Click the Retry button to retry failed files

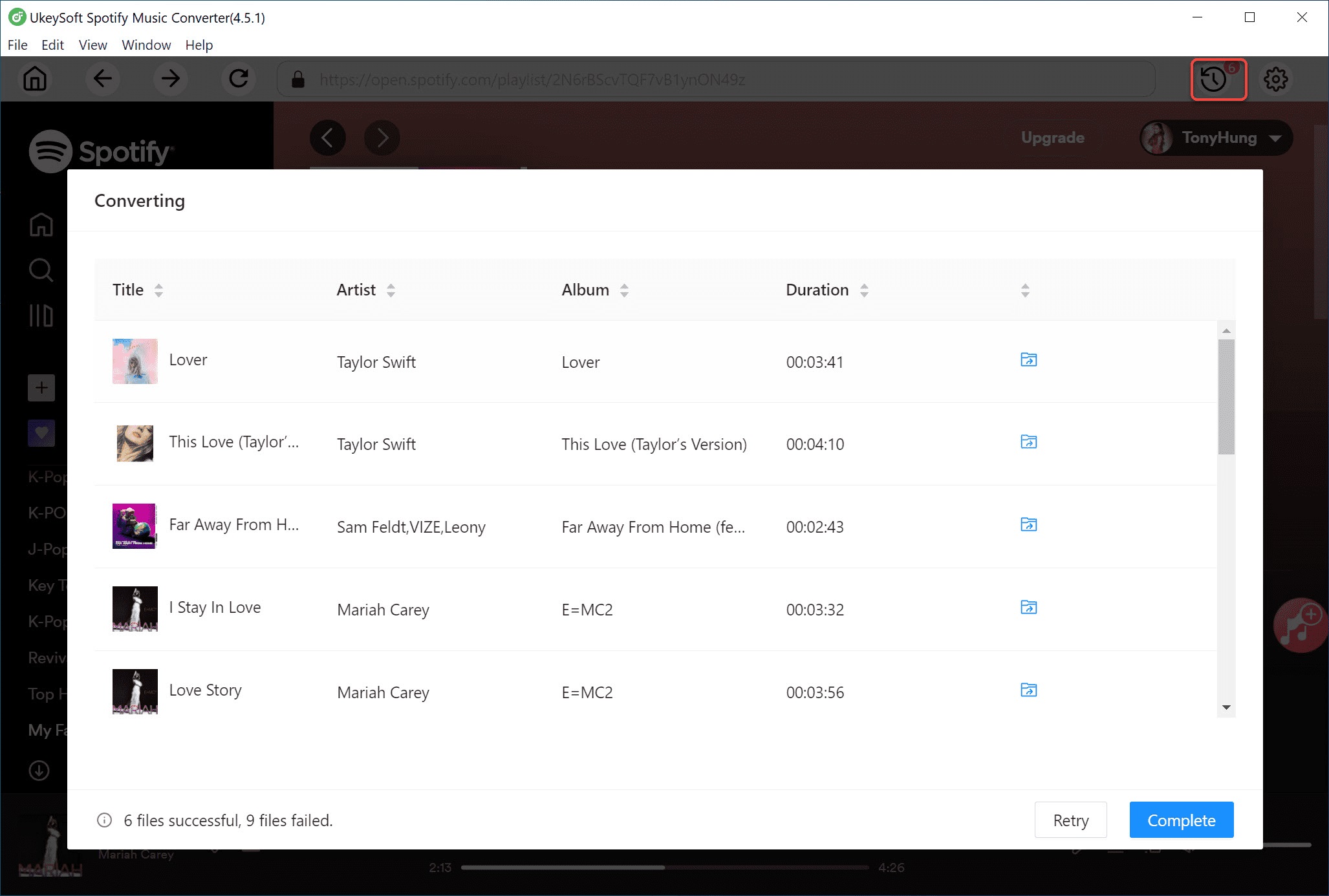click(1070, 820)
